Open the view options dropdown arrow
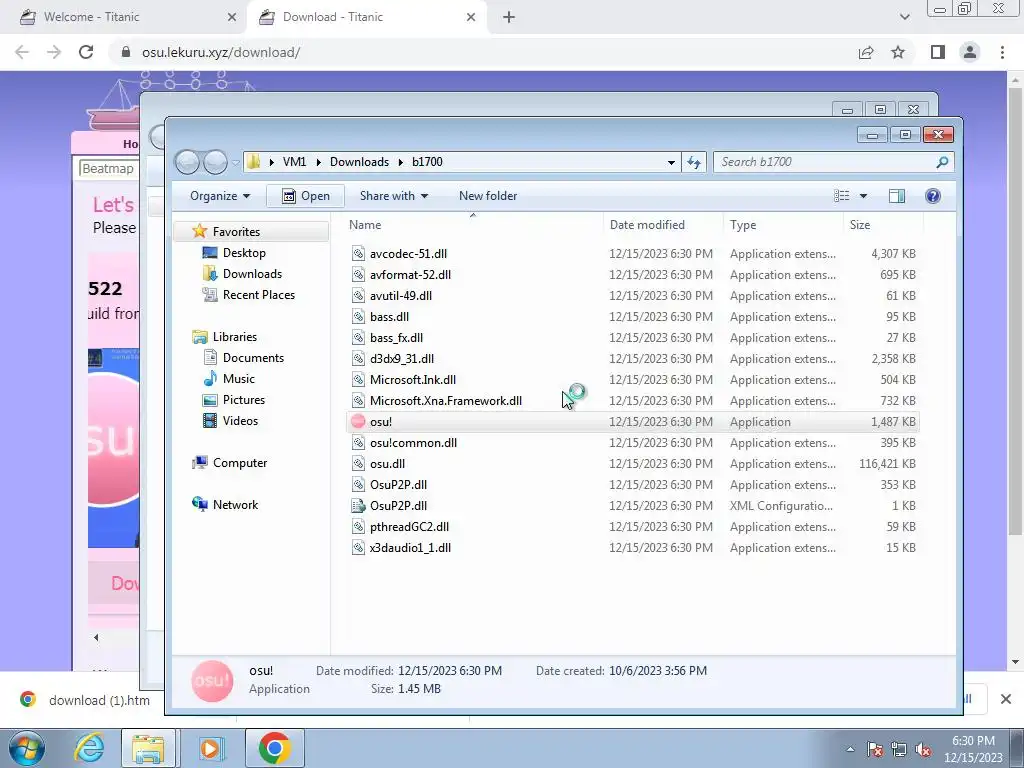Image resolution: width=1024 pixels, height=768 pixels. (x=863, y=196)
